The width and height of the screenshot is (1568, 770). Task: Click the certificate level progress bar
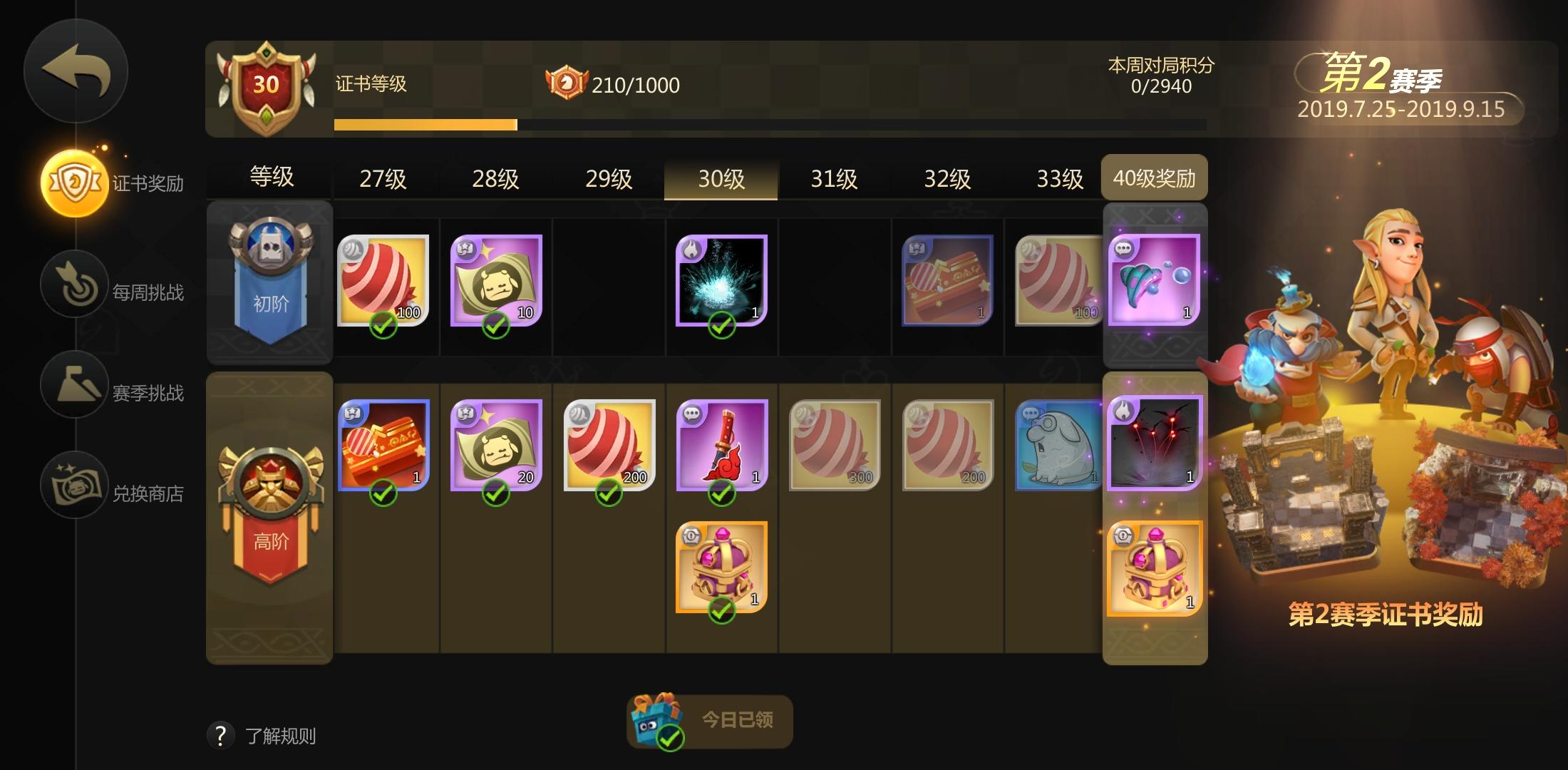click(x=770, y=125)
